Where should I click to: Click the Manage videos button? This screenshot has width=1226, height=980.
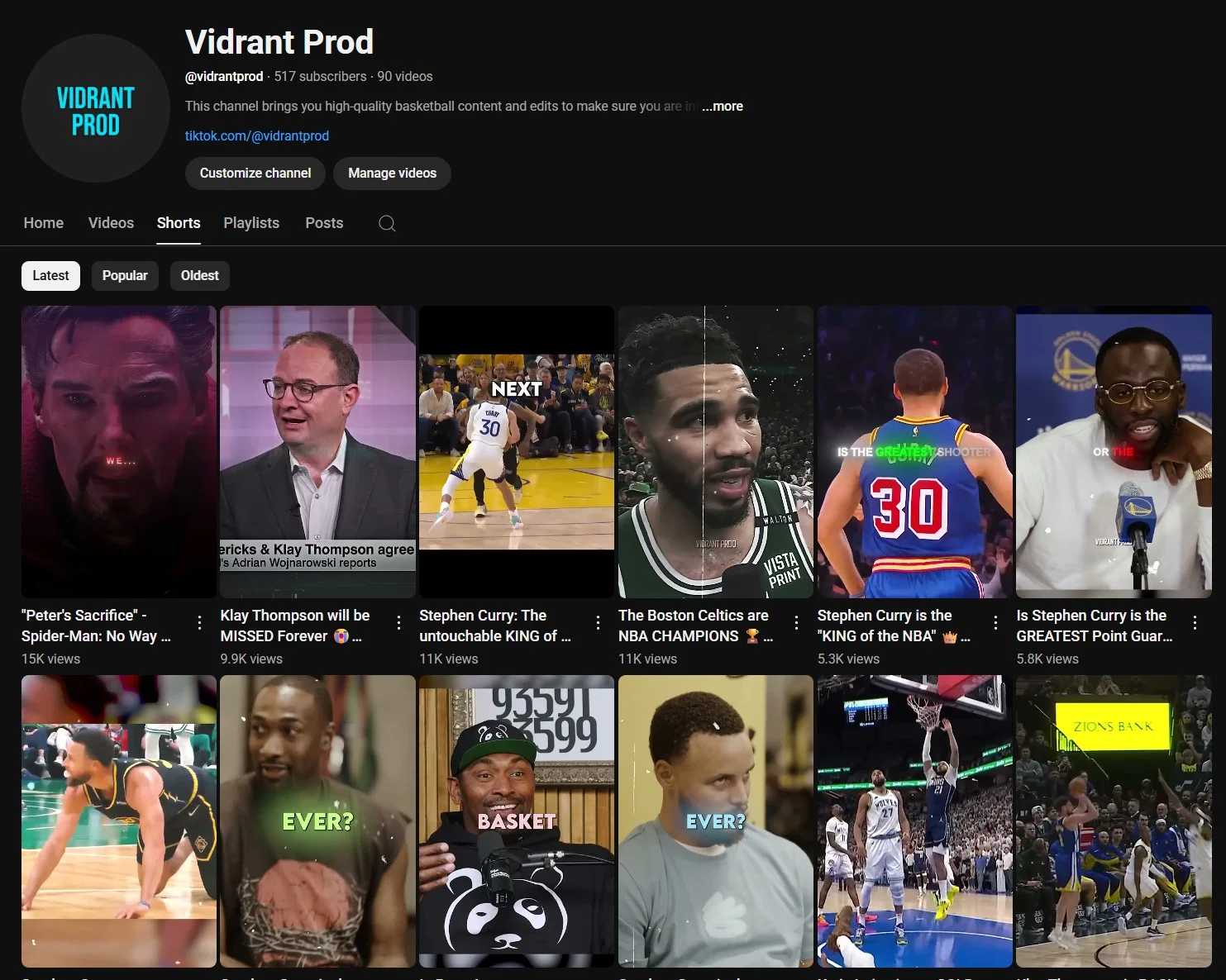click(392, 174)
